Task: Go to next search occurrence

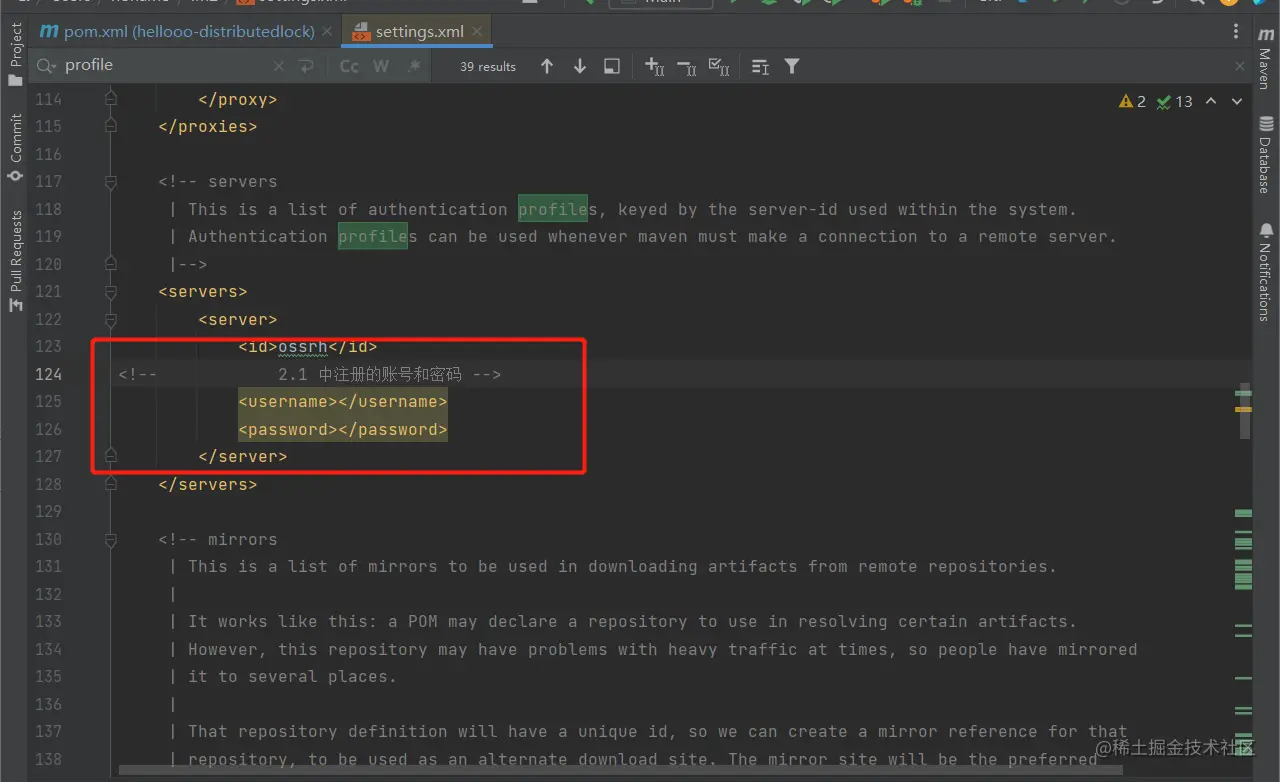Action: pos(579,66)
